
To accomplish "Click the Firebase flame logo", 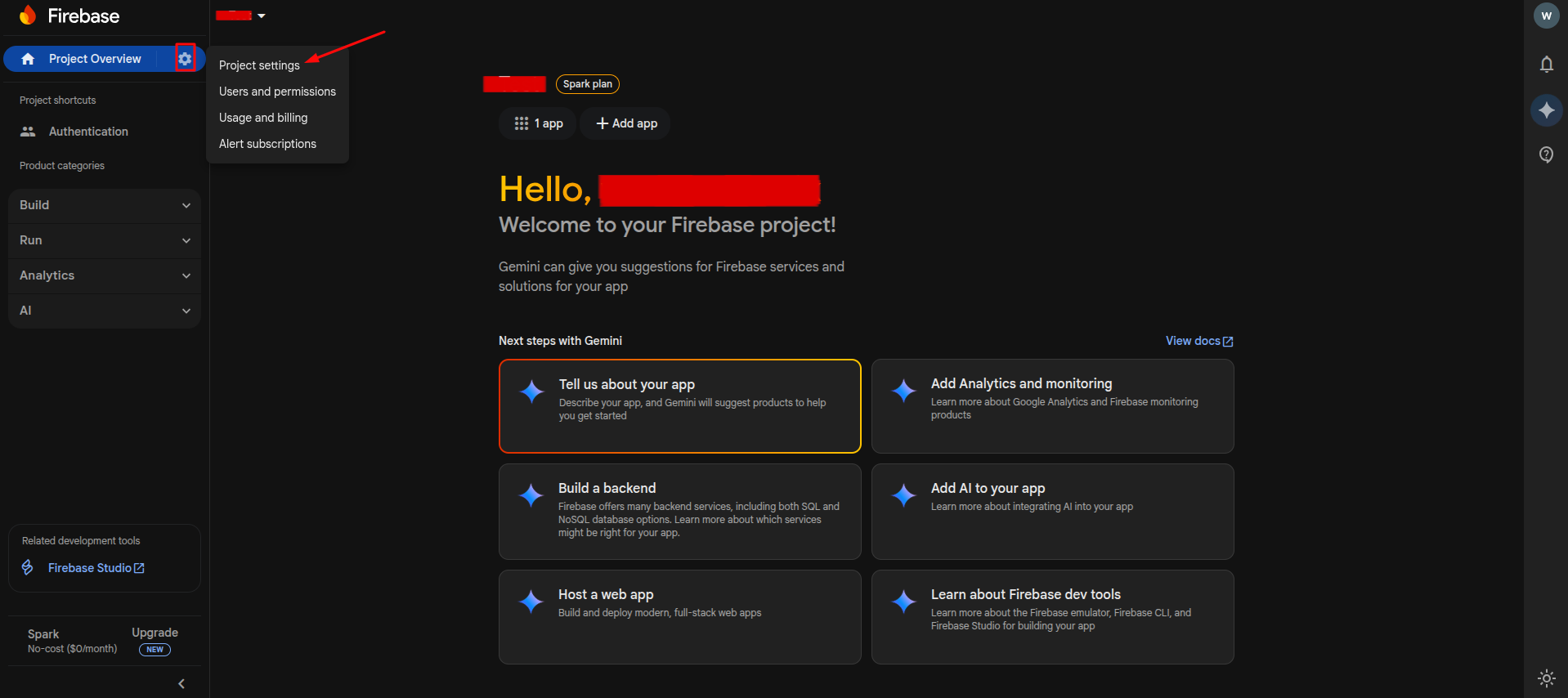I will coord(28,16).
